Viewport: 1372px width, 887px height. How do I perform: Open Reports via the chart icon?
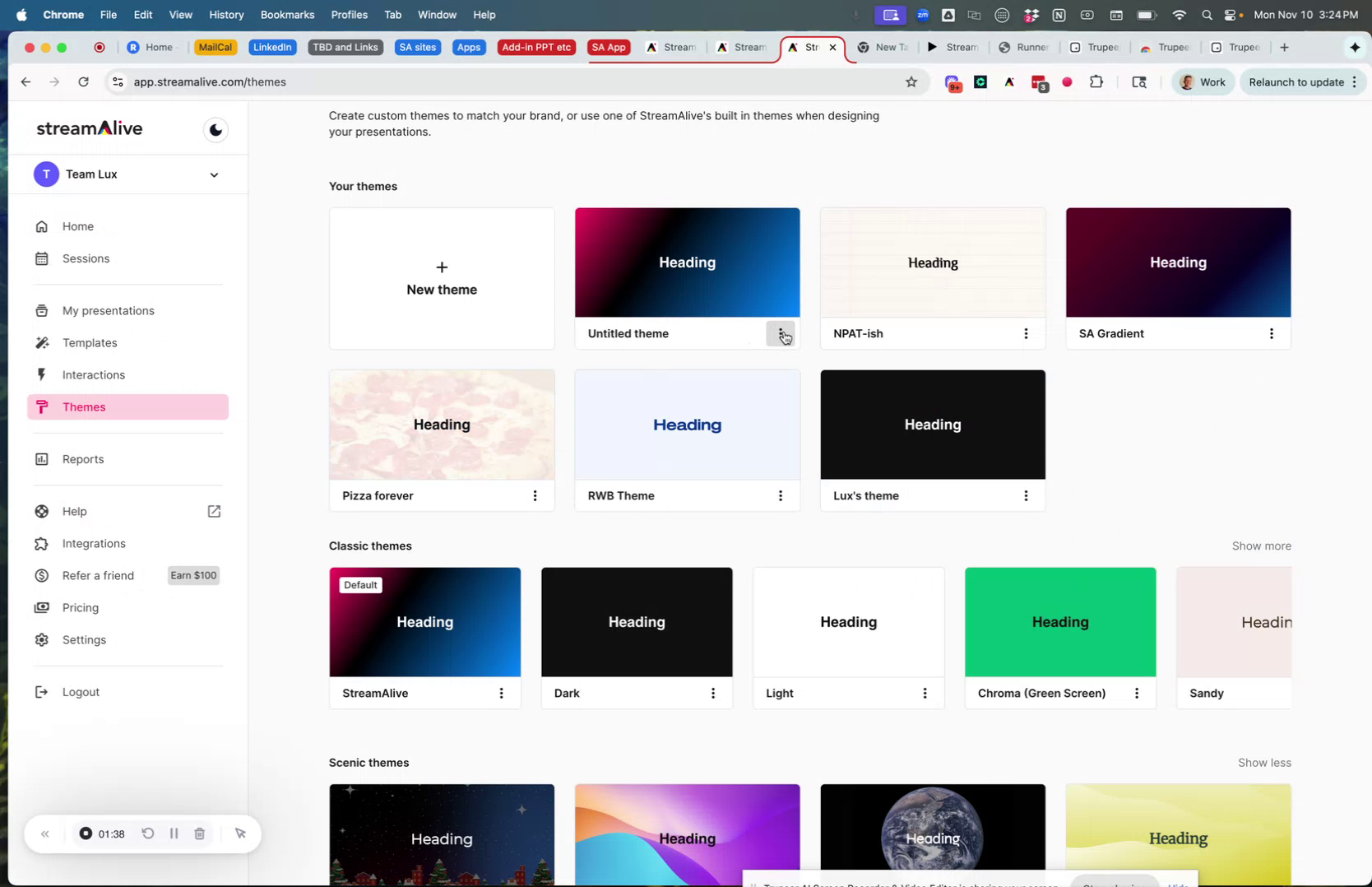[42, 459]
